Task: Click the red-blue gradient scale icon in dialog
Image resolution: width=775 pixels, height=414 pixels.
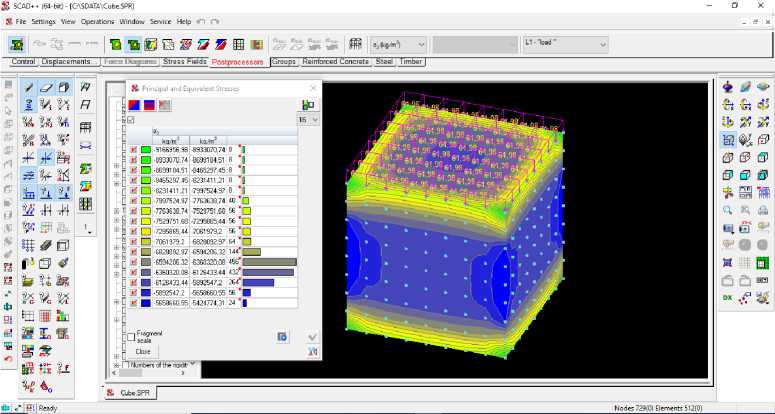Action: [149, 105]
